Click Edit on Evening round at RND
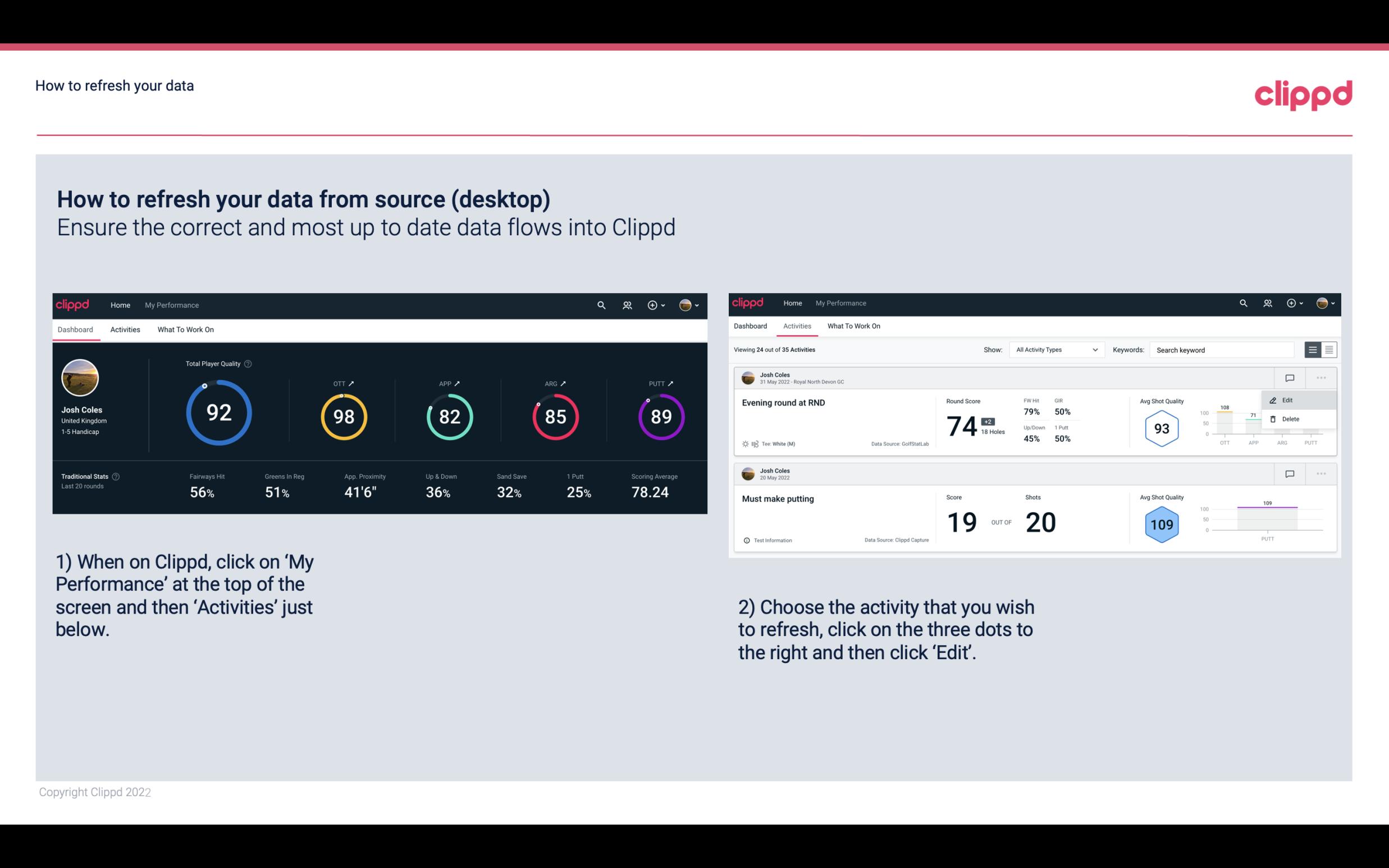This screenshot has height=868, width=1389. [1288, 400]
